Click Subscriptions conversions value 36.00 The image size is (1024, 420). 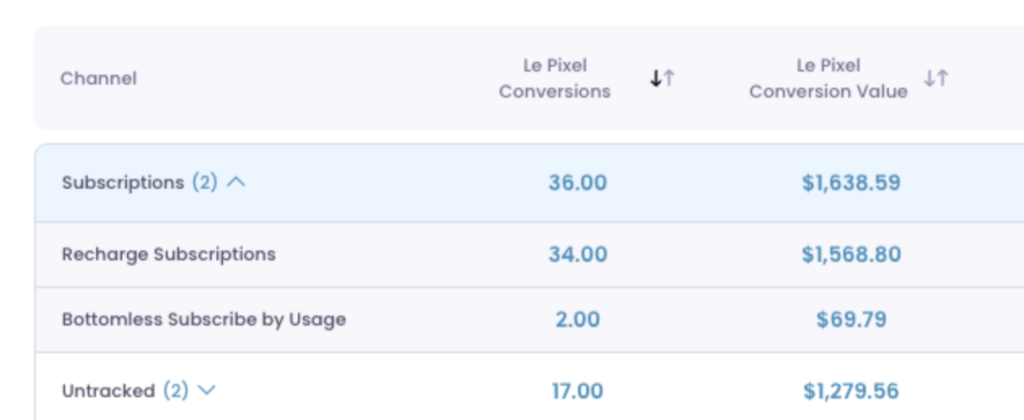click(x=577, y=183)
